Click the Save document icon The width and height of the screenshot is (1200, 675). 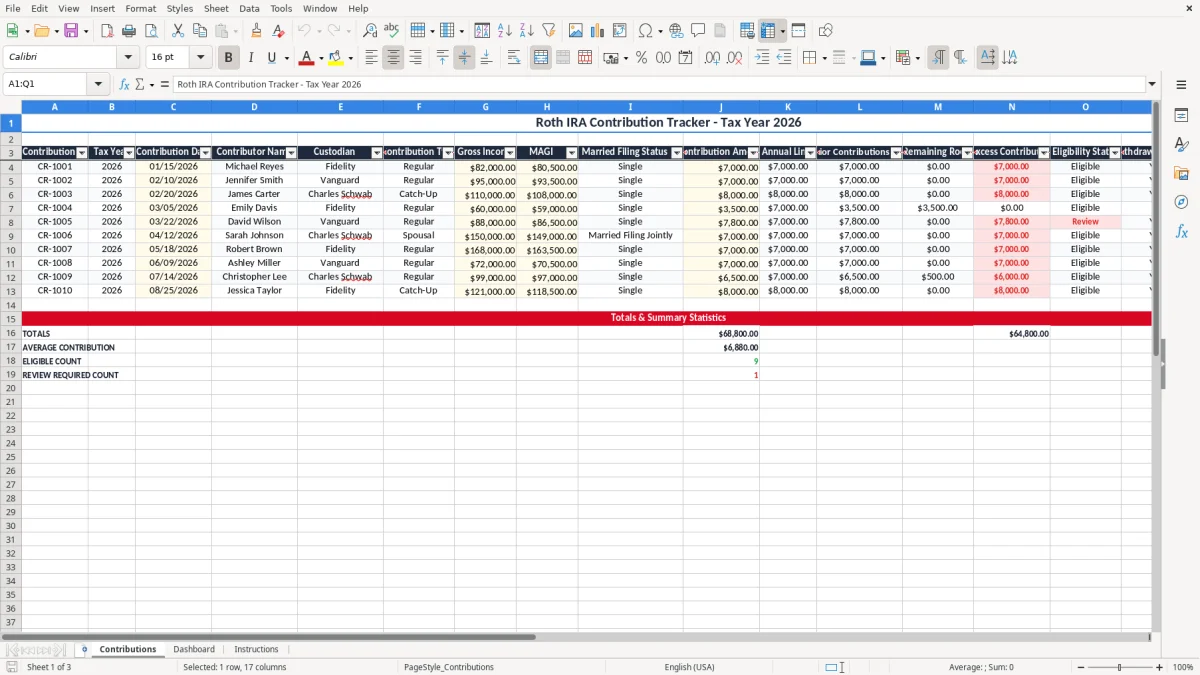tap(71, 31)
